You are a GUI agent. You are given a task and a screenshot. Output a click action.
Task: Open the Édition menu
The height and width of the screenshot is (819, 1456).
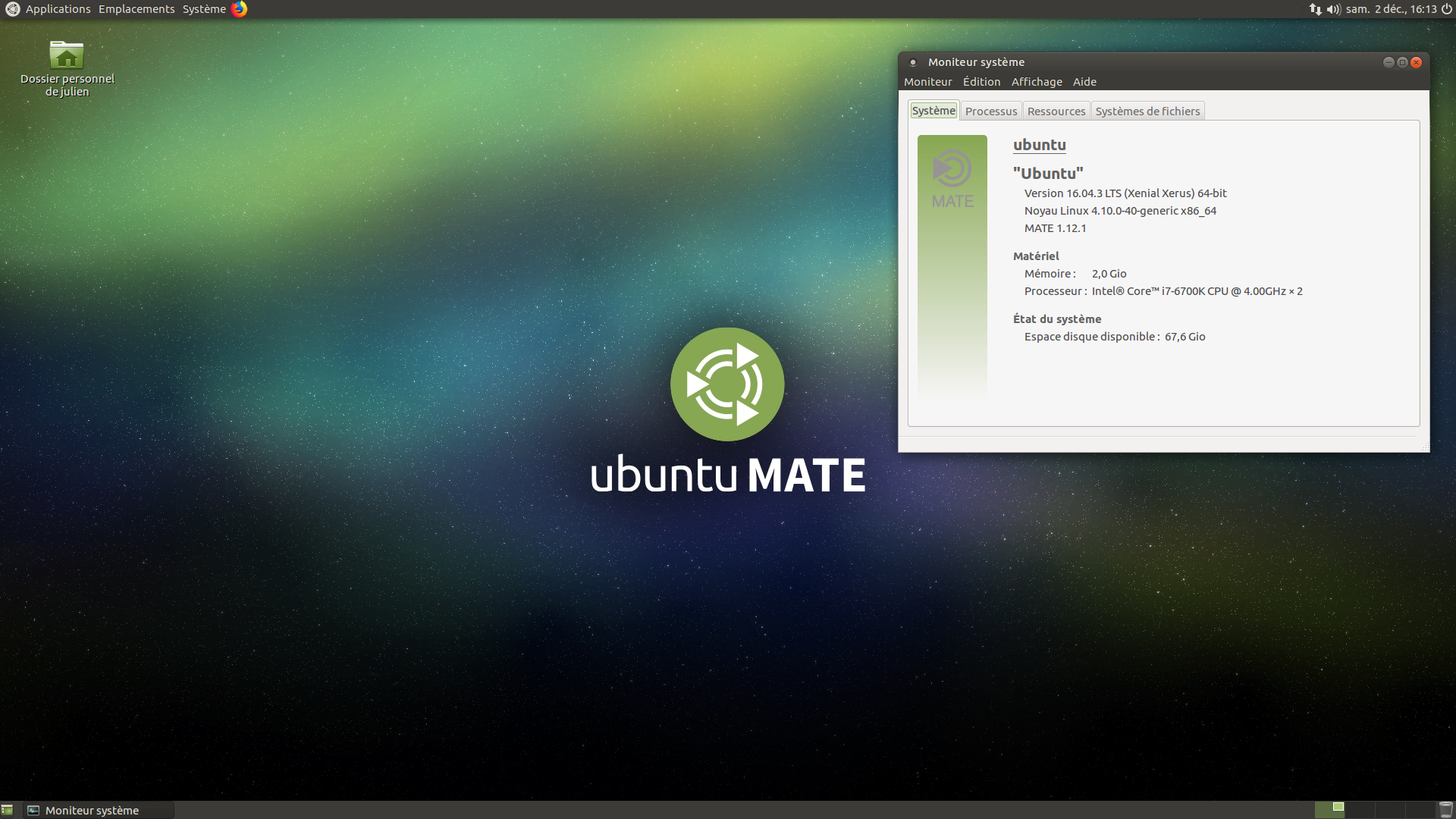click(981, 82)
